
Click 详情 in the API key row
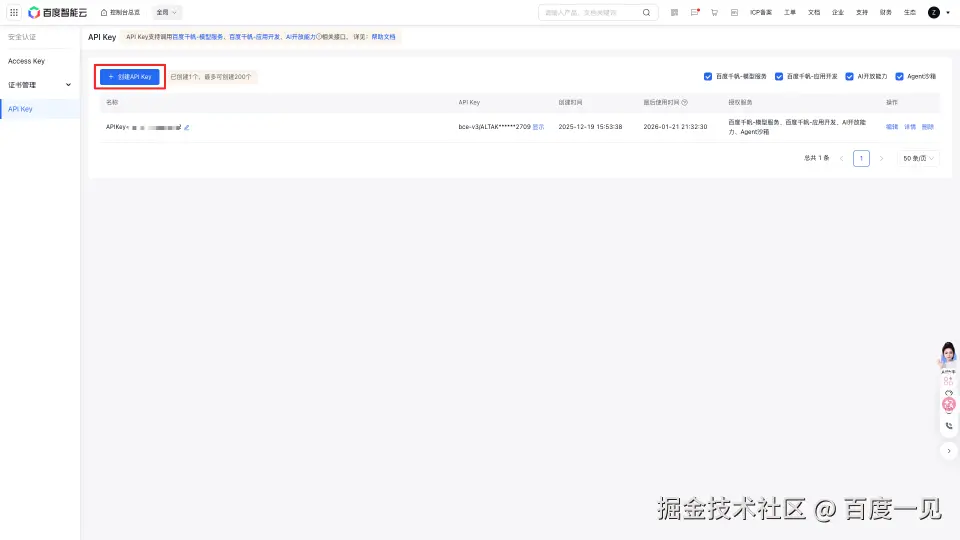click(x=910, y=127)
